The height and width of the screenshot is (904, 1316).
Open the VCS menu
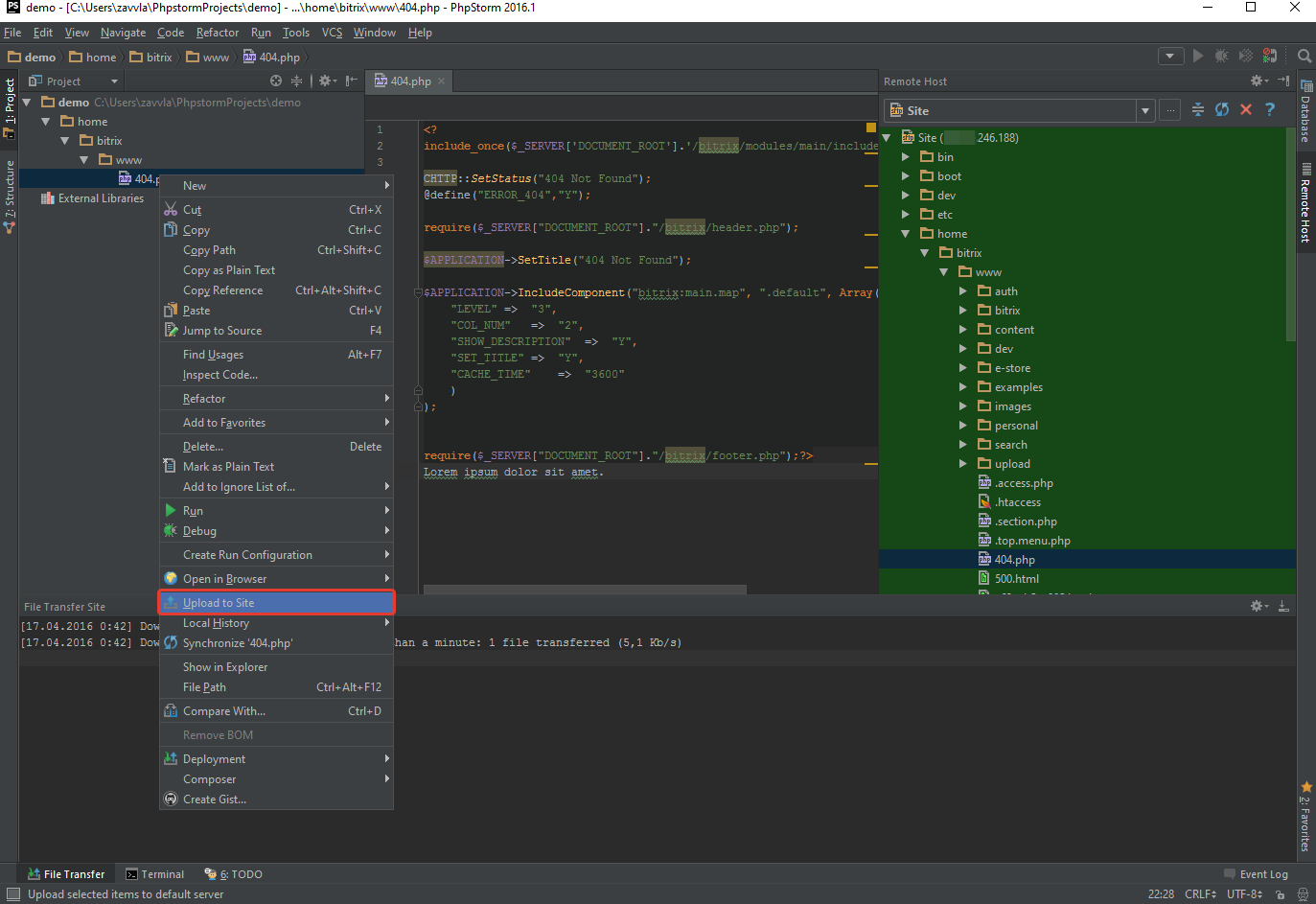click(x=332, y=33)
